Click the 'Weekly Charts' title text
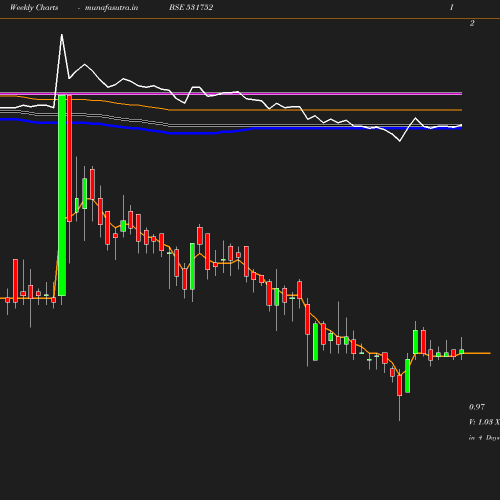The height and width of the screenshot is (500, 500). point(34,7)
